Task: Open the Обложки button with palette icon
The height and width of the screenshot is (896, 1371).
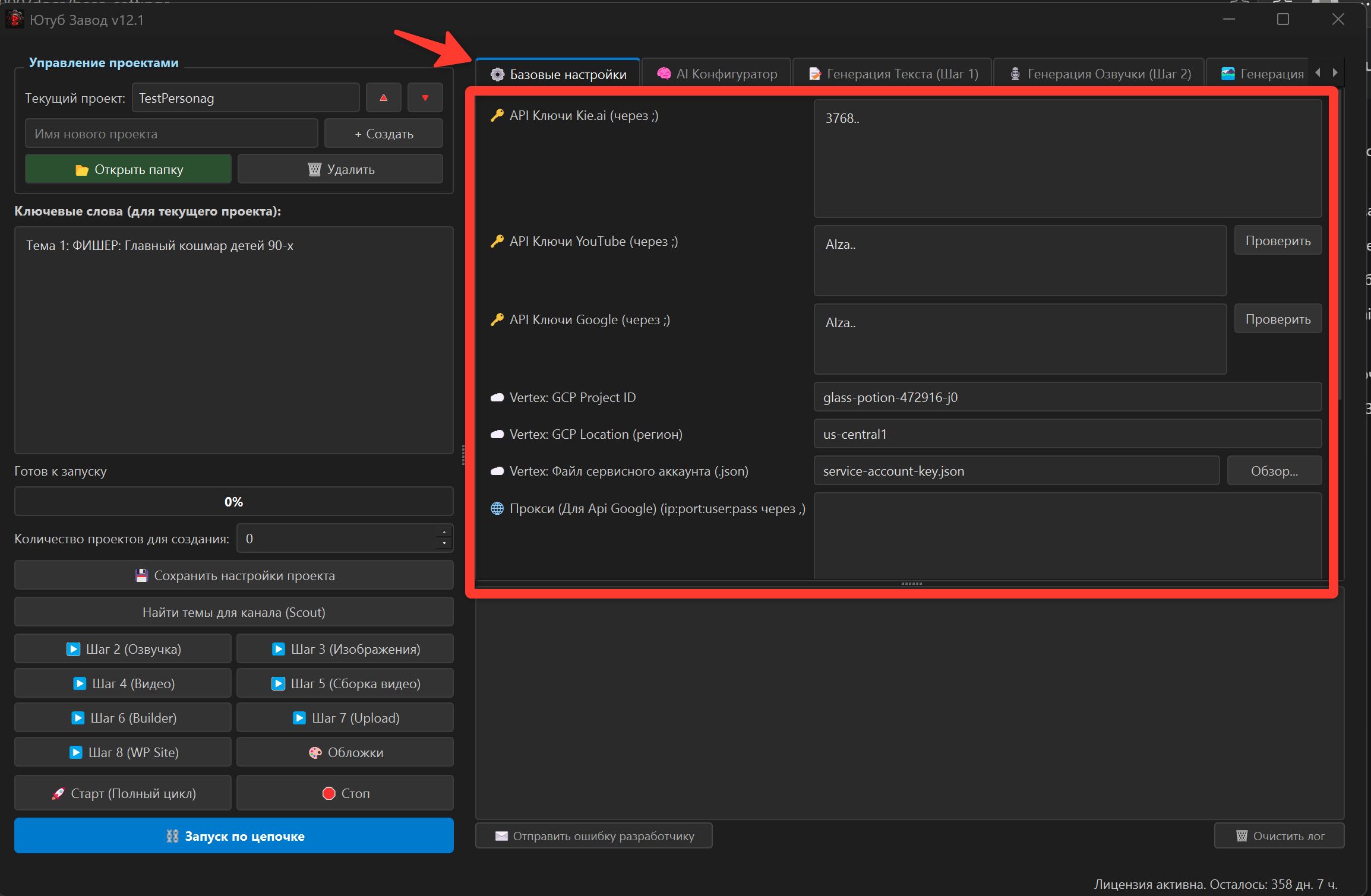Action: pos(345,752)
